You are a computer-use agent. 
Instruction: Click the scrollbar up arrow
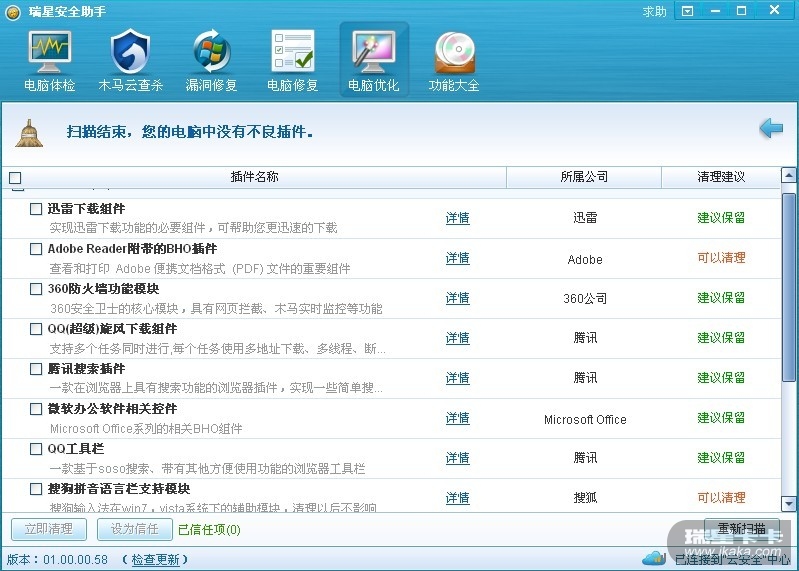point(789,176)
